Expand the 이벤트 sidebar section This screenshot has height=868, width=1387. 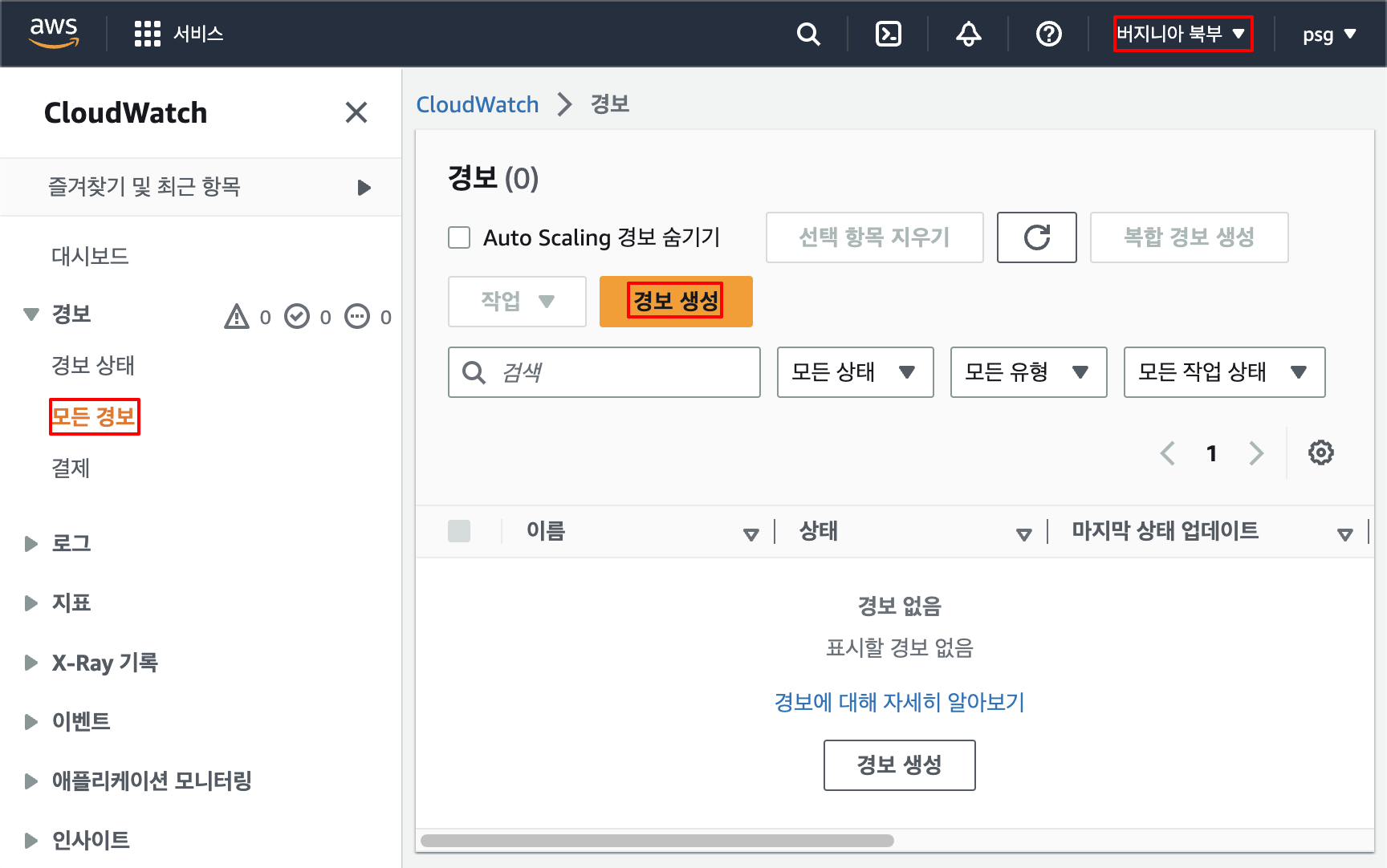point(31,722)
